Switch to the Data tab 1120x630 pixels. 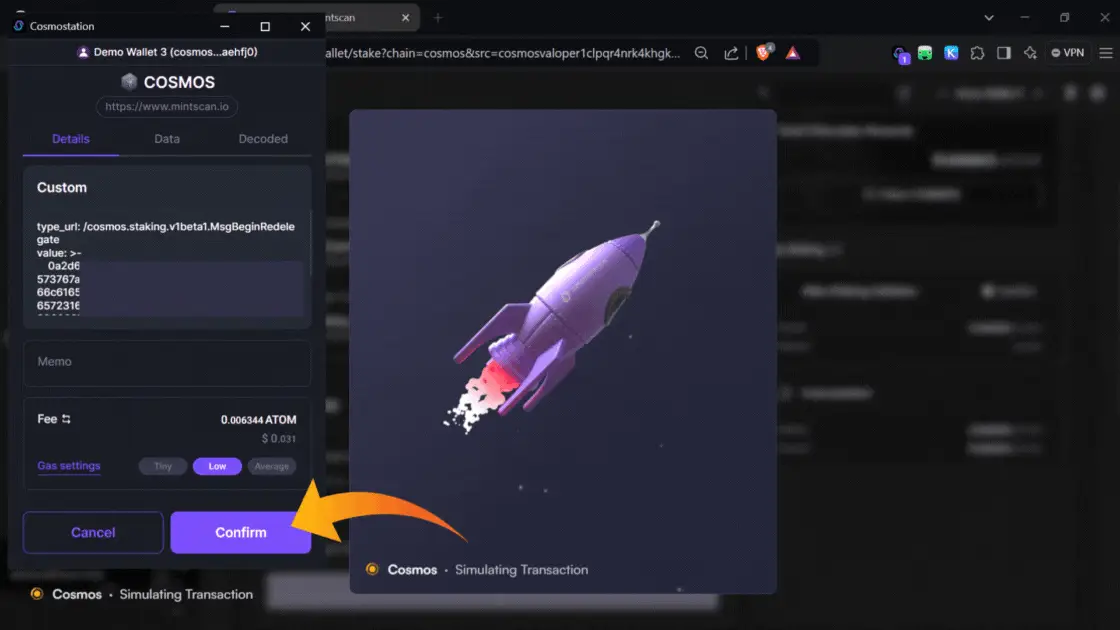coord(167,139)
